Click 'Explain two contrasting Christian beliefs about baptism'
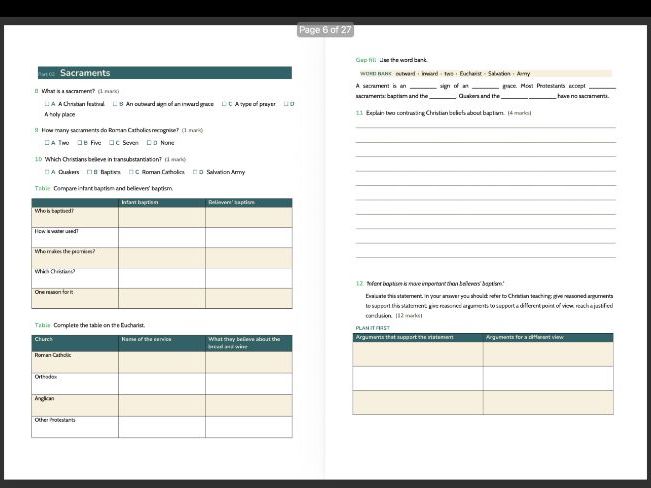651x488 pixels. coord(435,113)
